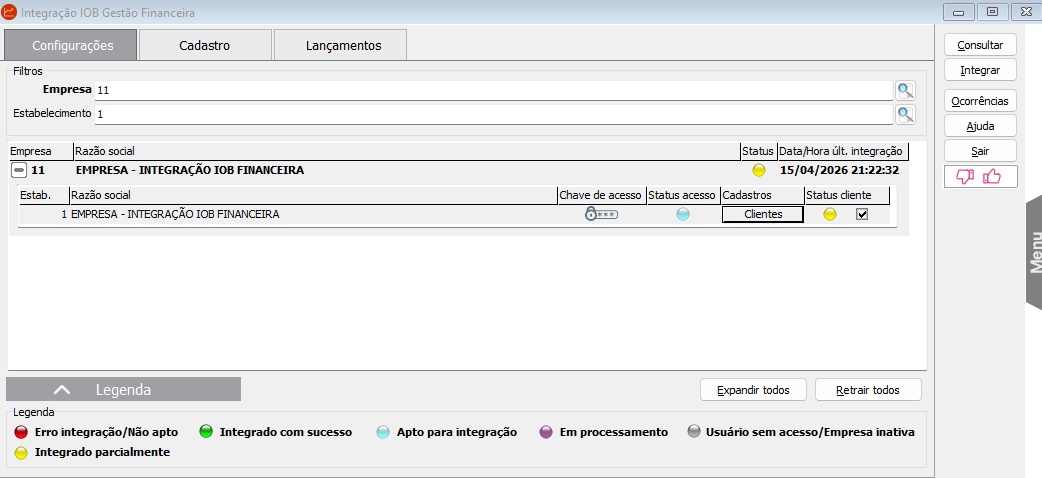Viewport: 1042px width, 478px height.
Task: Click purple Em processamento legend dot
Action: coord(546,432)
